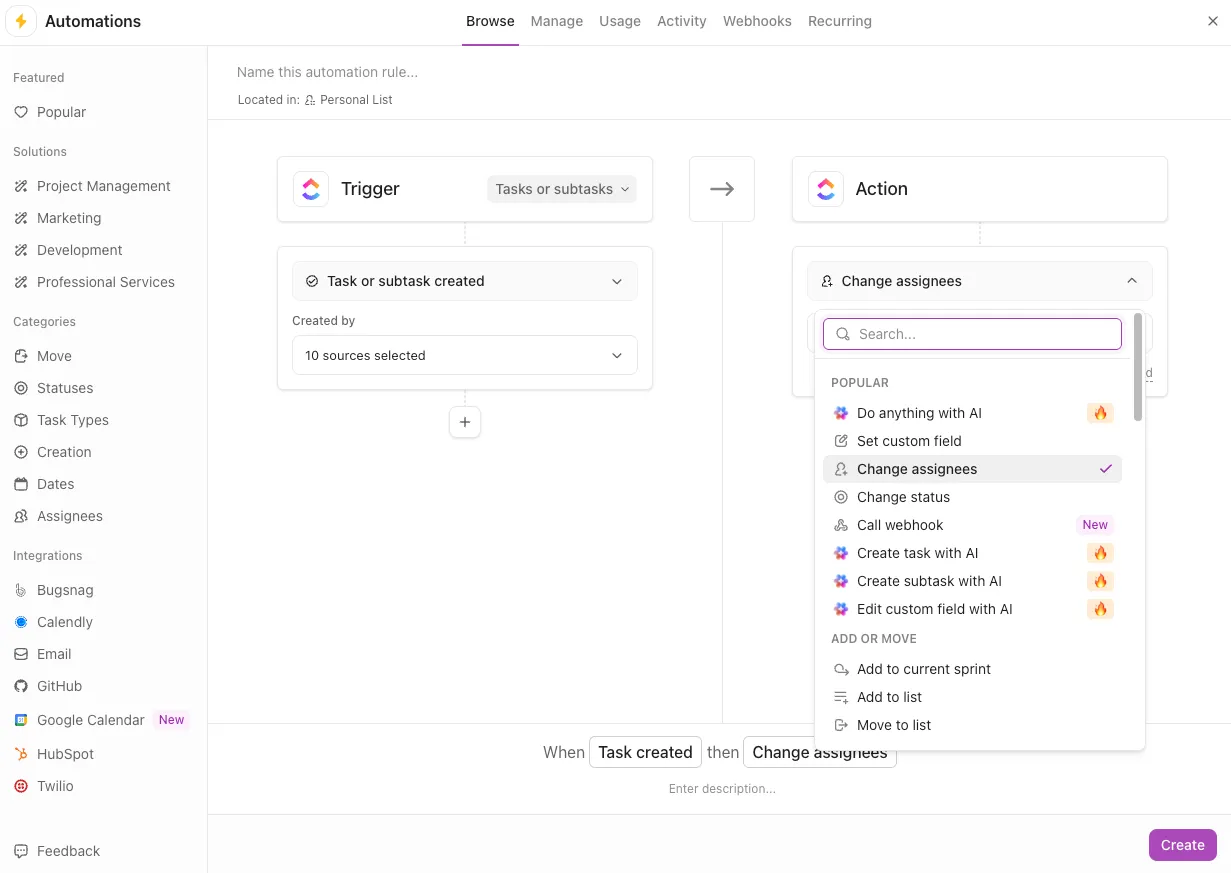Click the Google Calendar icon
Viewport: 1231px width, 873px height.
[x=21, y=720]
